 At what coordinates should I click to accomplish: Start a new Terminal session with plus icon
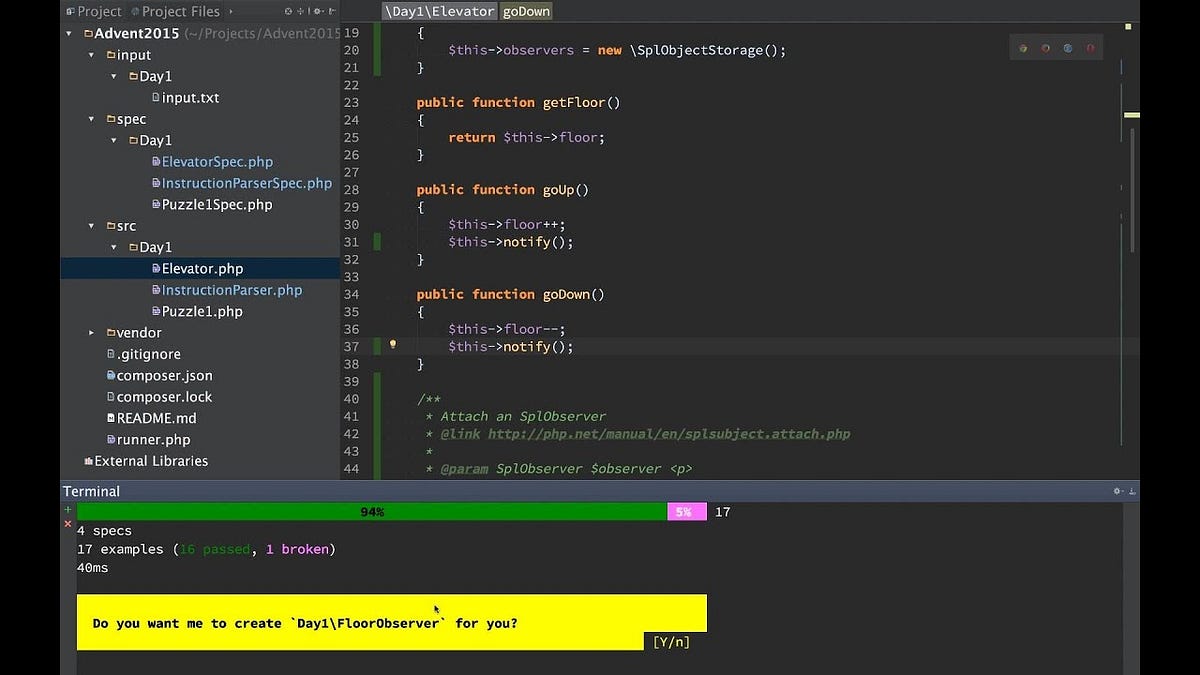(68, 511)
